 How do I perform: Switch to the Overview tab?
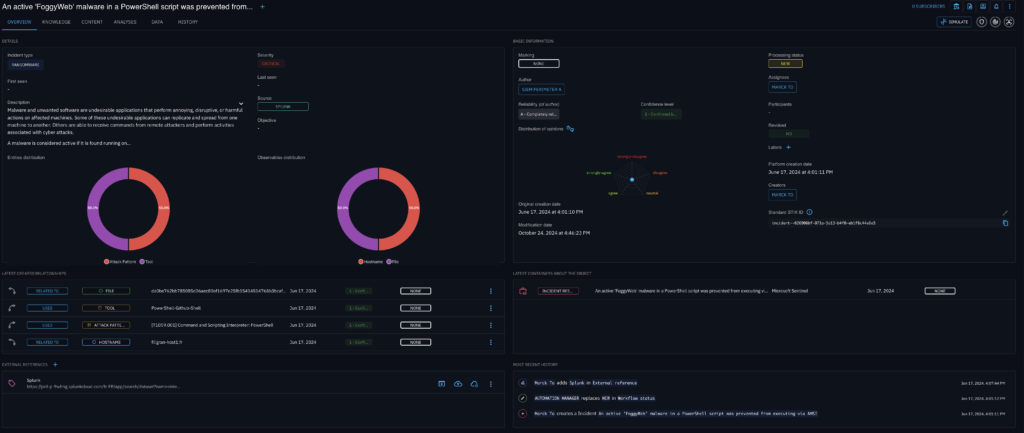pos(18,22)
